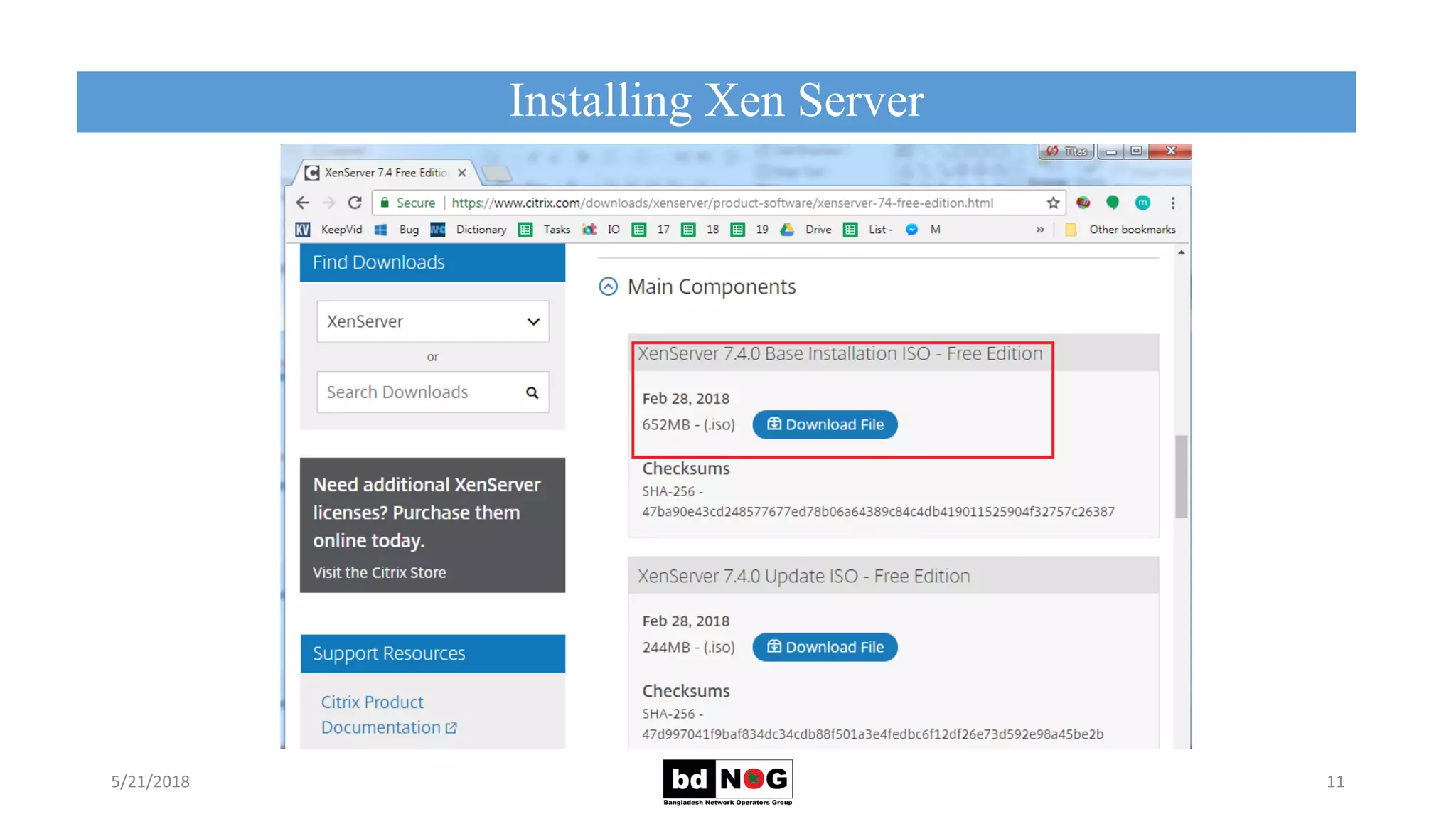Click the Support Resources header
This screenshot has height=819, width=1456.
432,653
